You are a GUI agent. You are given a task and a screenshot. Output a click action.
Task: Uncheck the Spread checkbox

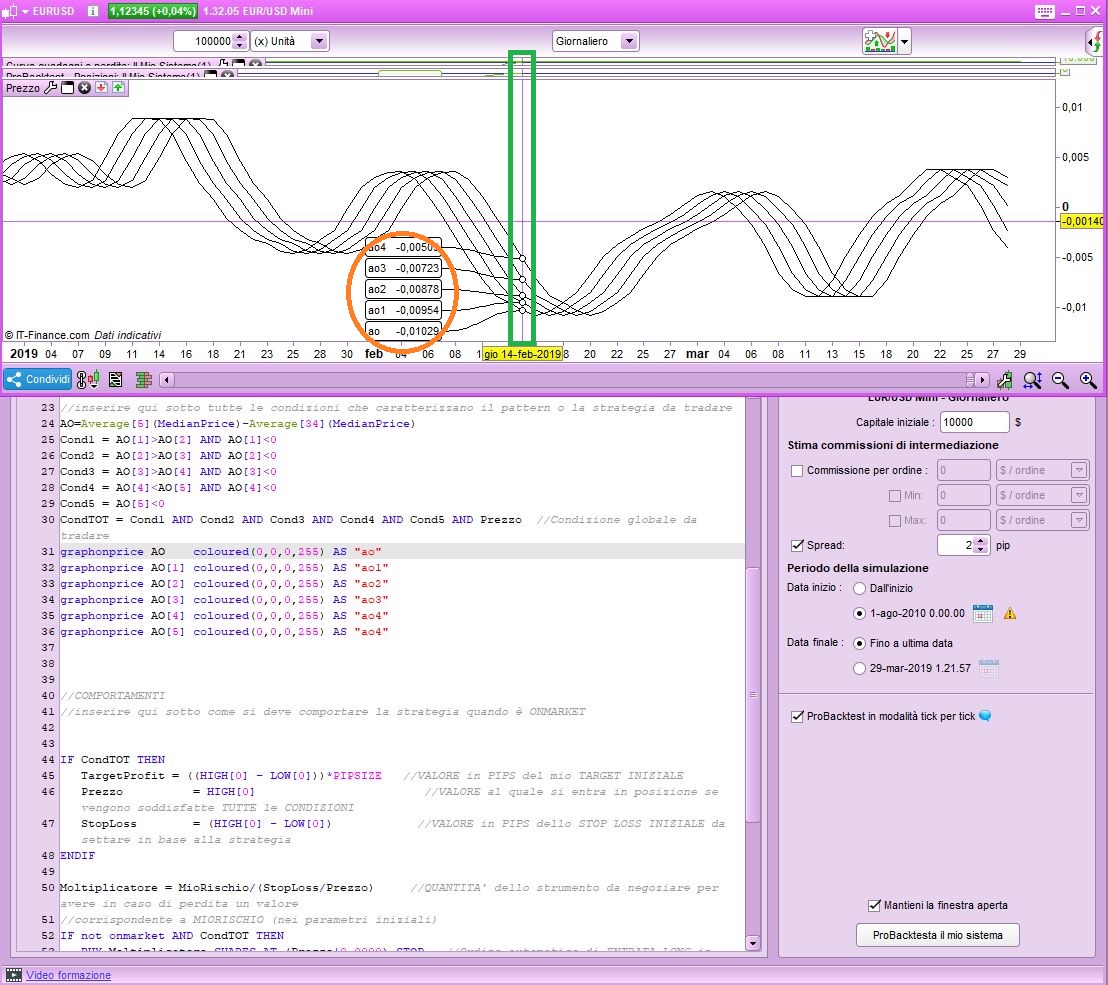click(x=797, y=545)
